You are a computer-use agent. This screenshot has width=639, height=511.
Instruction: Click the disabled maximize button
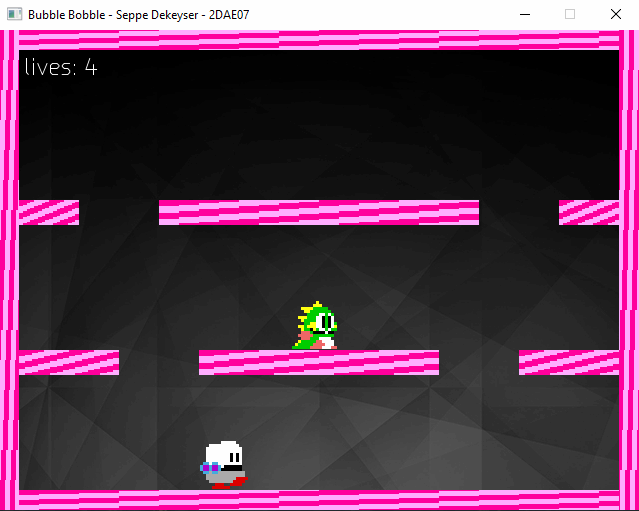[570, 14]
